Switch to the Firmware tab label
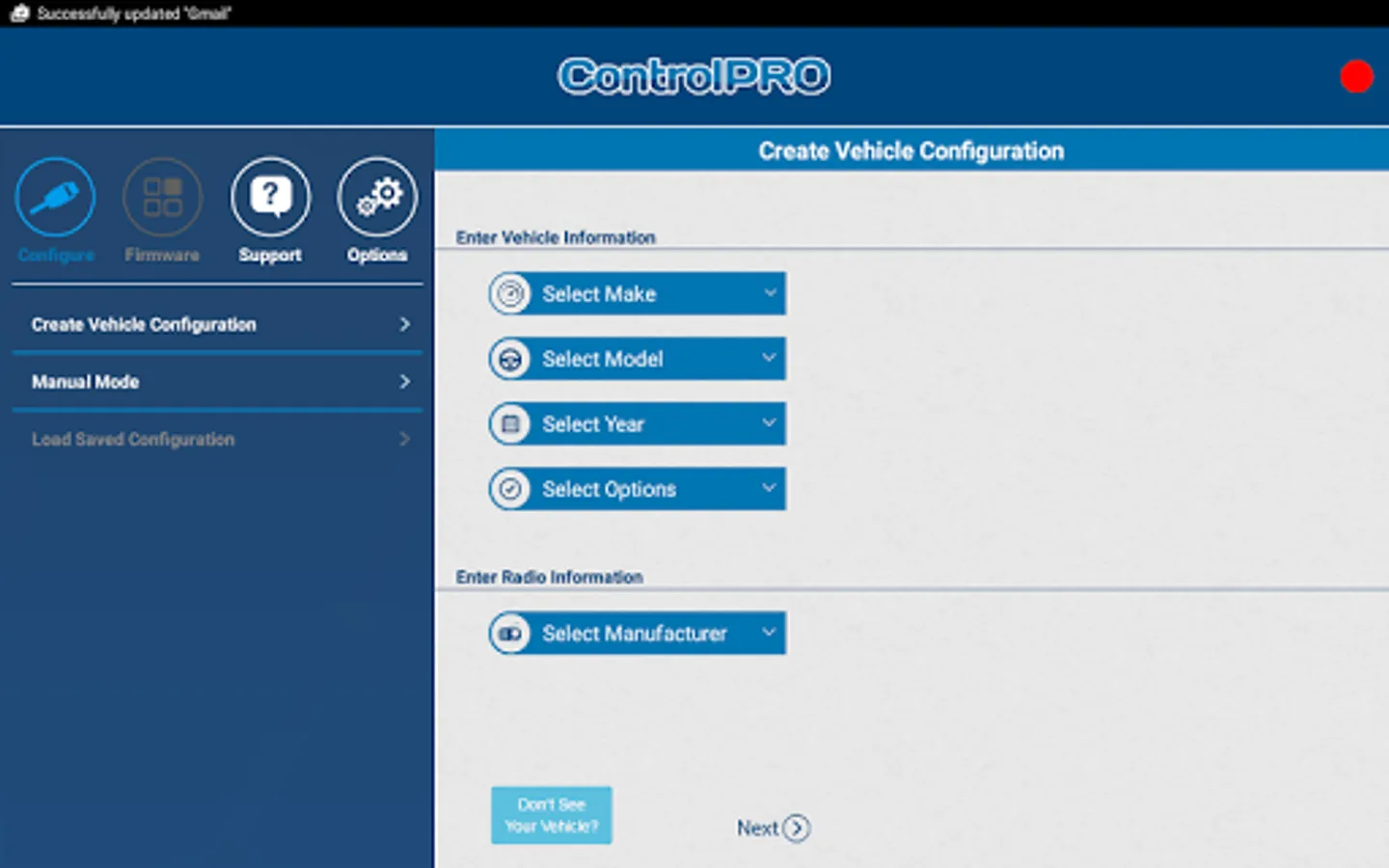The image size is (1389, 868). (x=162, y=256)
